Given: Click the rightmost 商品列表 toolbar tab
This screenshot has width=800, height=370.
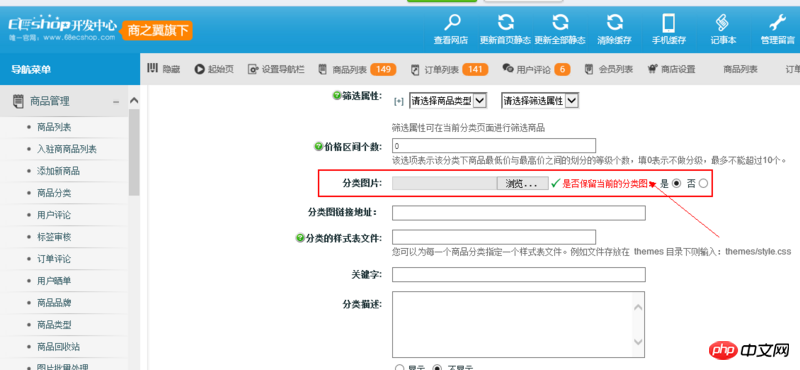Looking at the screenshot, I should click(740, 69).
